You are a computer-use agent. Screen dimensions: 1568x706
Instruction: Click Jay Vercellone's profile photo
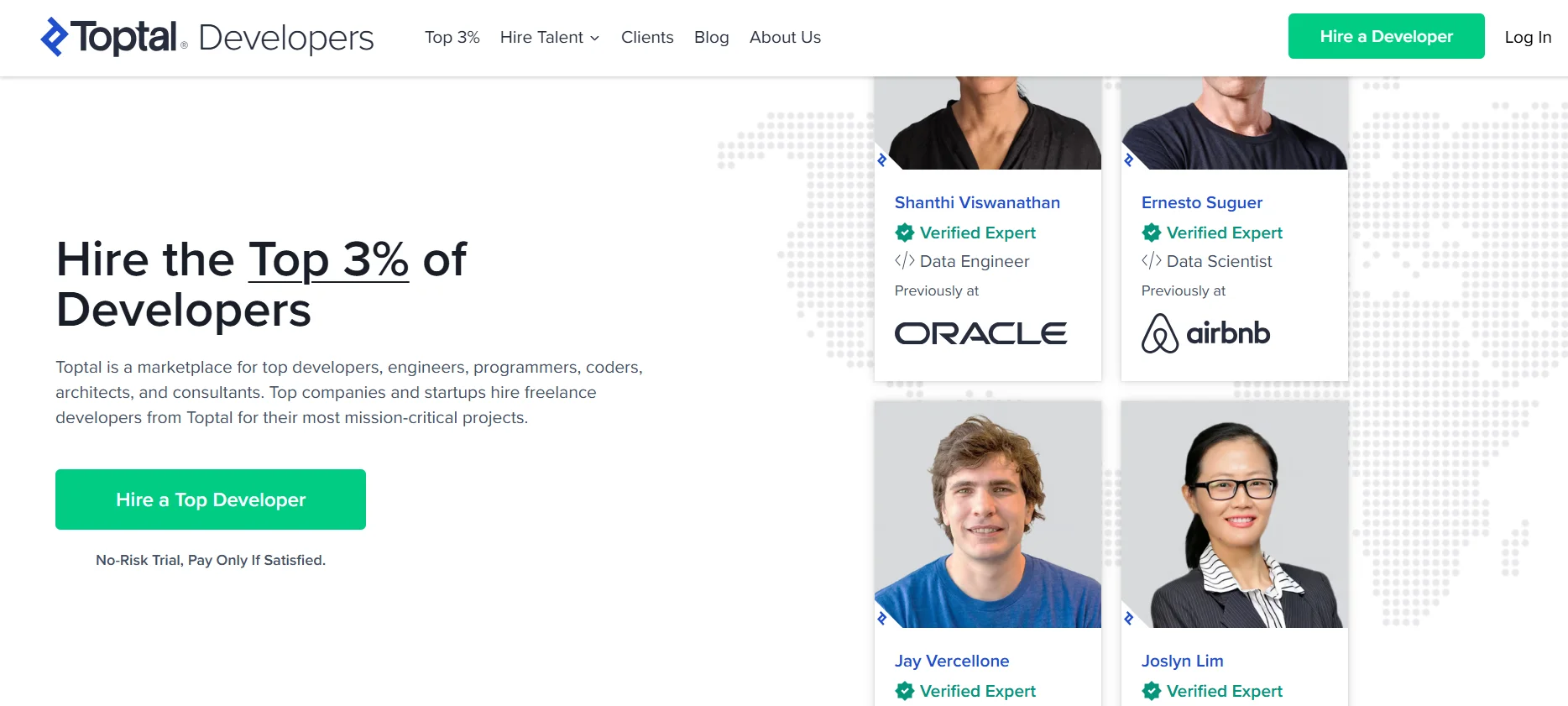click(x=988, y=514)
